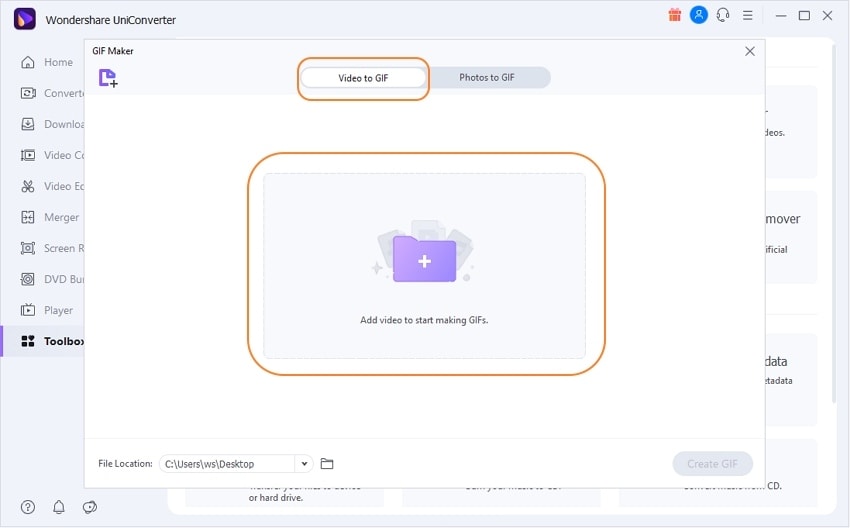Click the headset support icon
This screenshot has height=528, width=850.
723,15
